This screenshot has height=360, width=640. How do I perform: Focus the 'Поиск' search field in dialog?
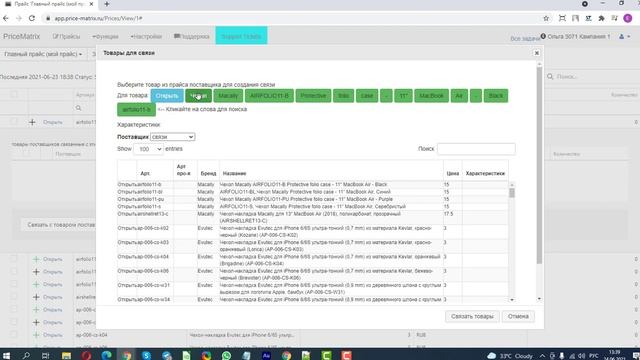(476, 149)
